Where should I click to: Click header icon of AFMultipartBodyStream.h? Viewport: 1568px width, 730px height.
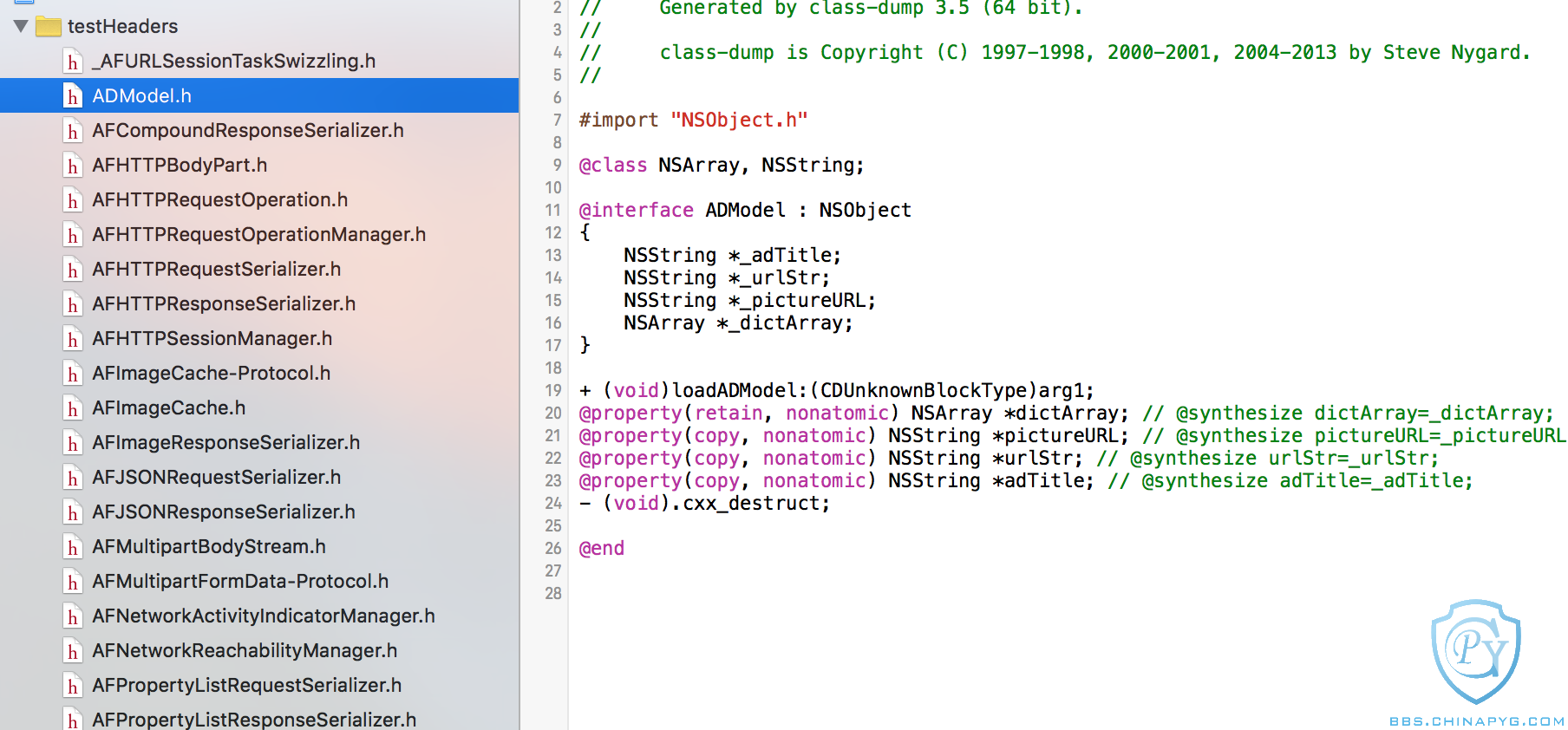pos(73,547)
